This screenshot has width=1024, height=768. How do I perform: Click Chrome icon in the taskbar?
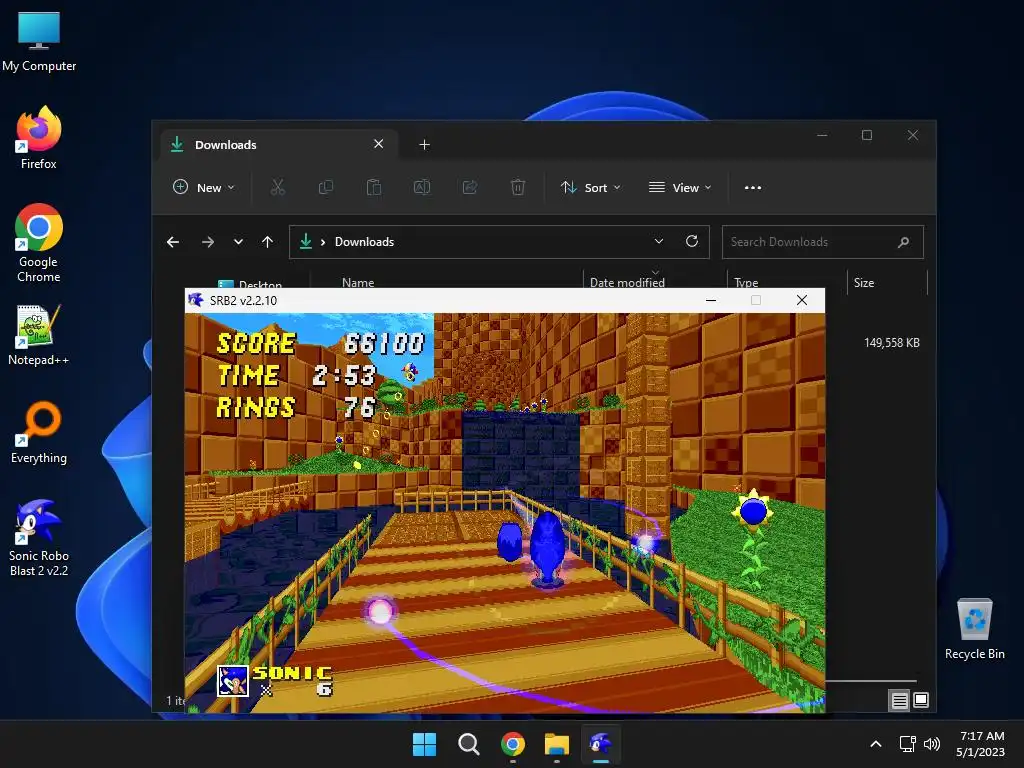click(x=513, y=744)
